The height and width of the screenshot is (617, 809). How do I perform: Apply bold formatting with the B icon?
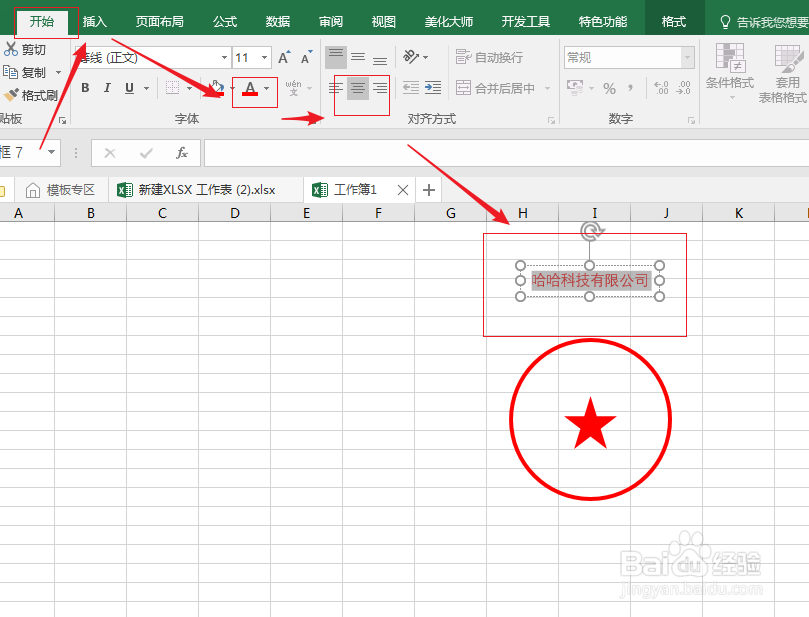click(85, 89)
